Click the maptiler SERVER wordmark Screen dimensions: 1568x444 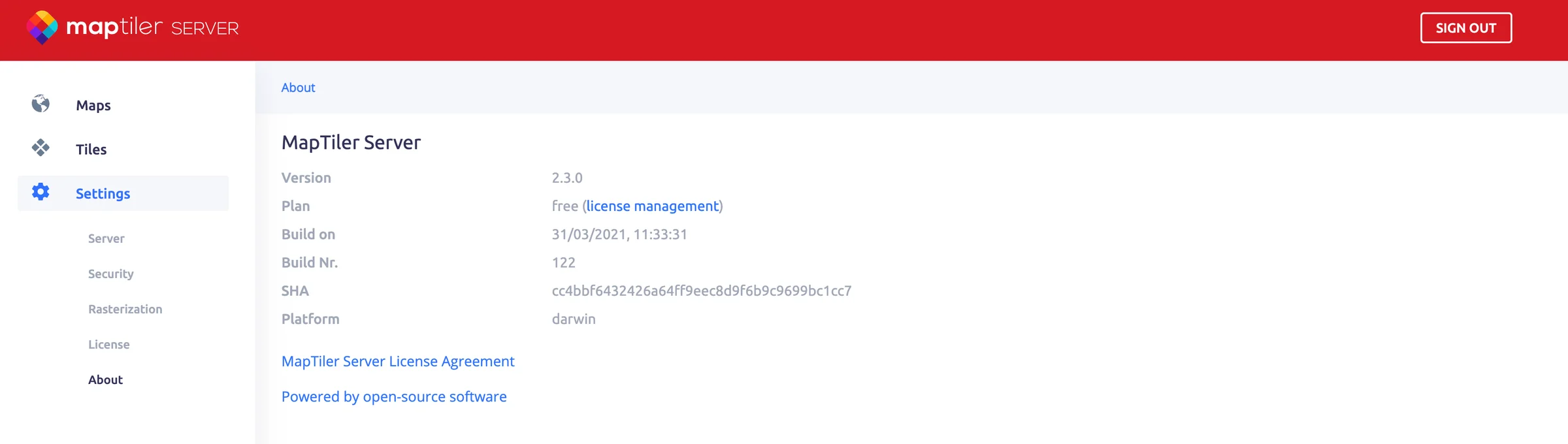point(153,27)
